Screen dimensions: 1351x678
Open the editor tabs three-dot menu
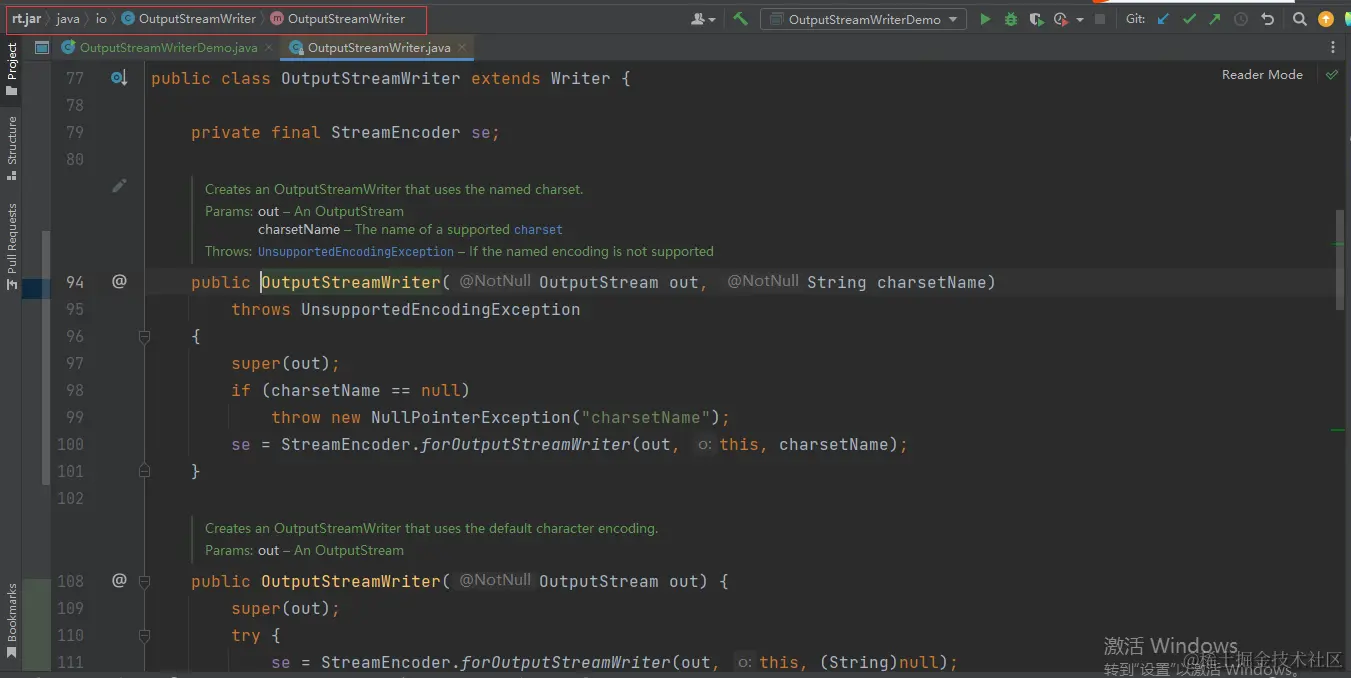(x=1333, y=47)
